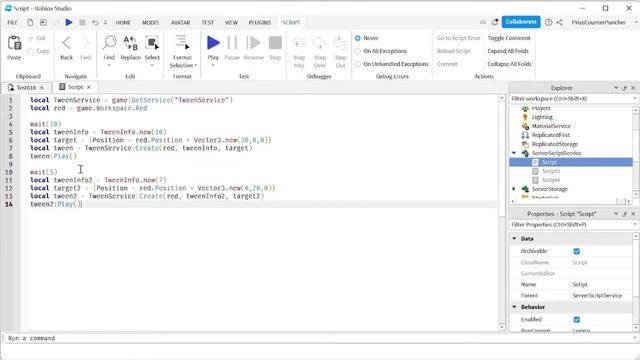Close the Script editor tab
This screenshot has width=640, height=360.
(x=89, y=87)
